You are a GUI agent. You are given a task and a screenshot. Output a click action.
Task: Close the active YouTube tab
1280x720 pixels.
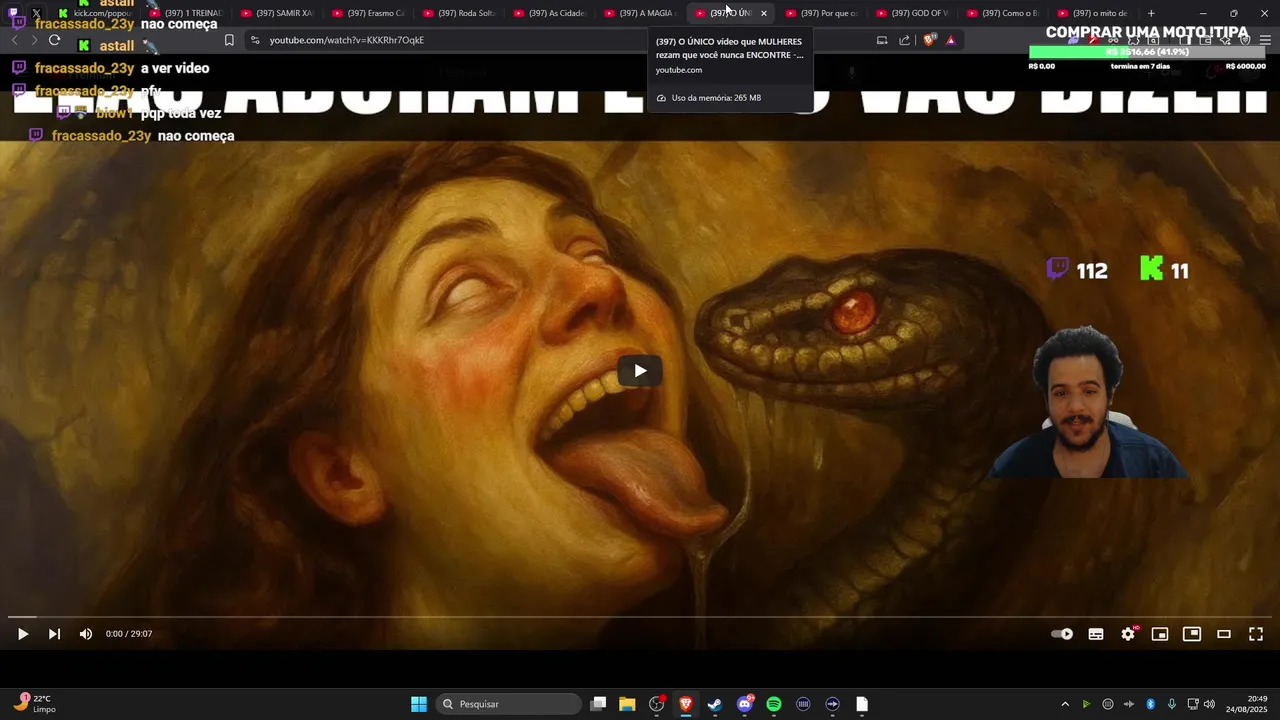[x=763, y=13]
